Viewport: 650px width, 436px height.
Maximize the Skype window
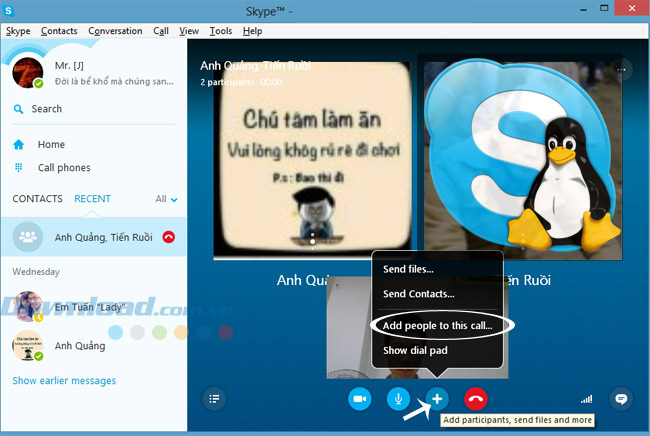click(604, 8)
